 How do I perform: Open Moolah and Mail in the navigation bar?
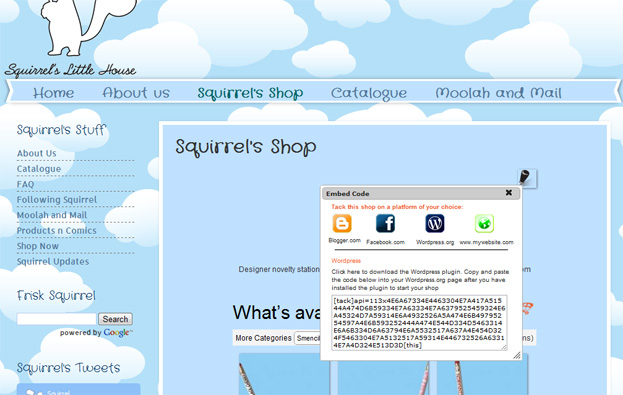coord(498,93)
